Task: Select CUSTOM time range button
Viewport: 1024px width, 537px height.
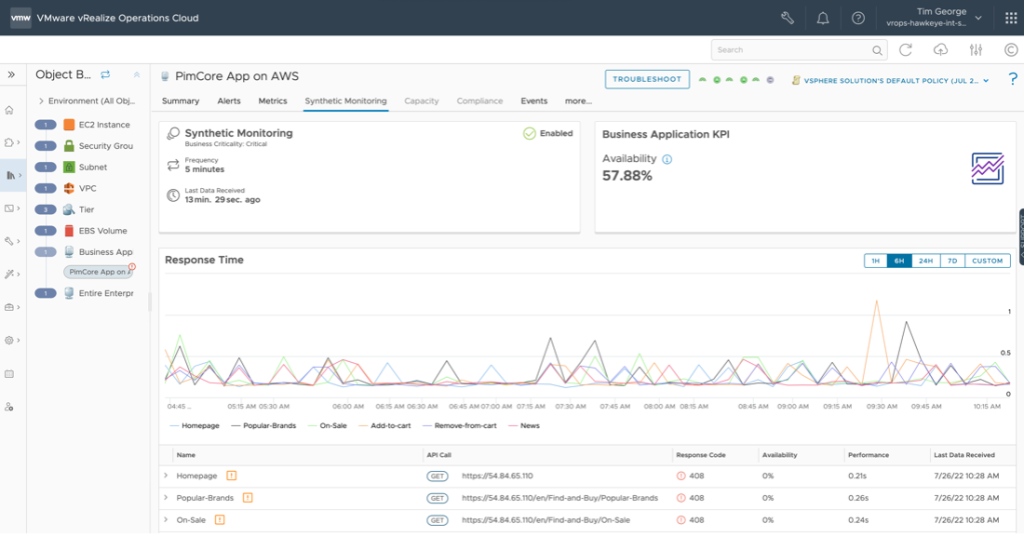Action: pos(987,261)
